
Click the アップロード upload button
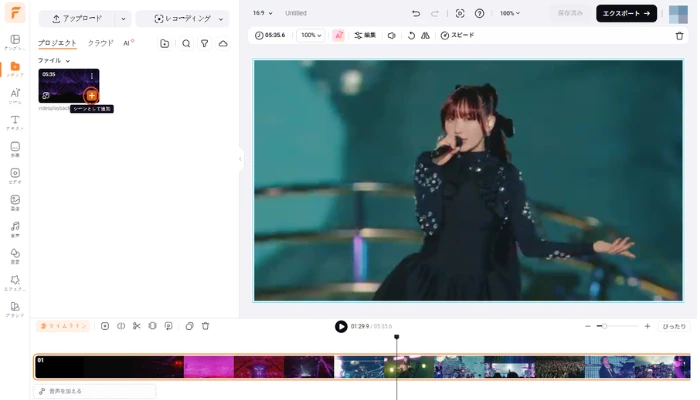pos(77,19)
